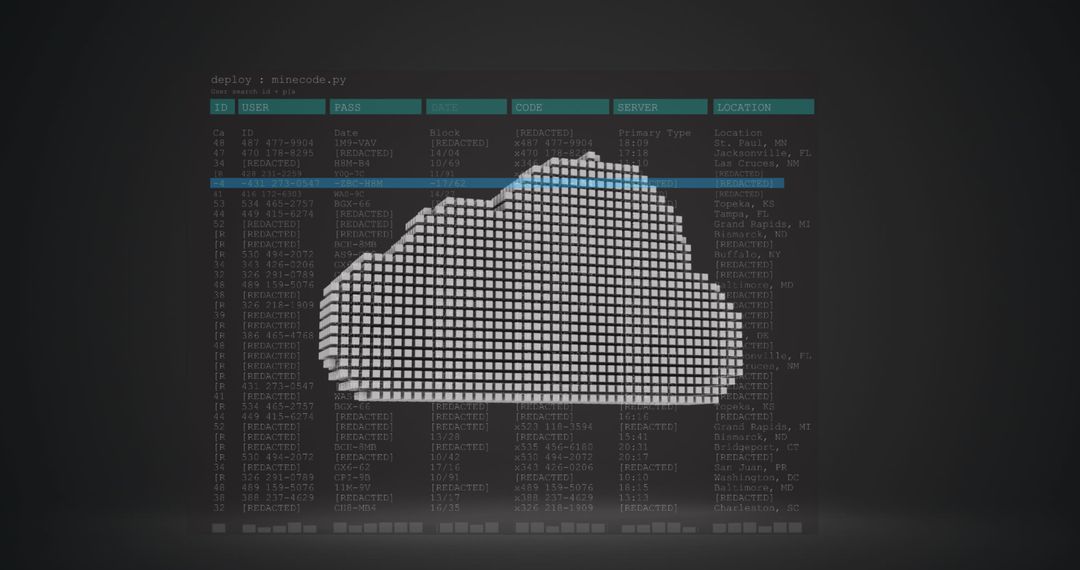
Task: Select server time '18:09'
Action: (x=633, y=143)
